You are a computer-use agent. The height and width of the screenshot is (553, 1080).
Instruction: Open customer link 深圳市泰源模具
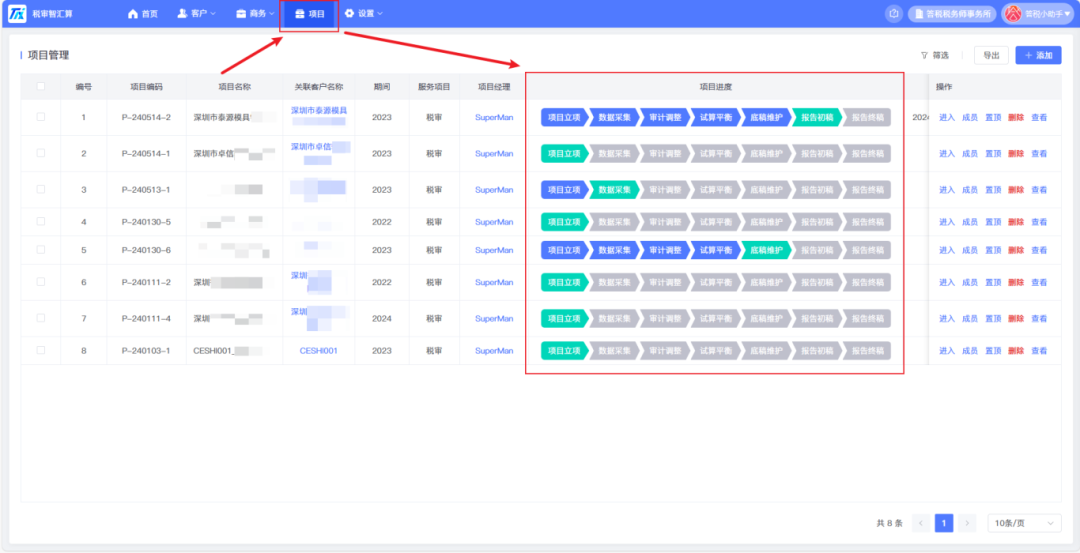coord(318,110)
